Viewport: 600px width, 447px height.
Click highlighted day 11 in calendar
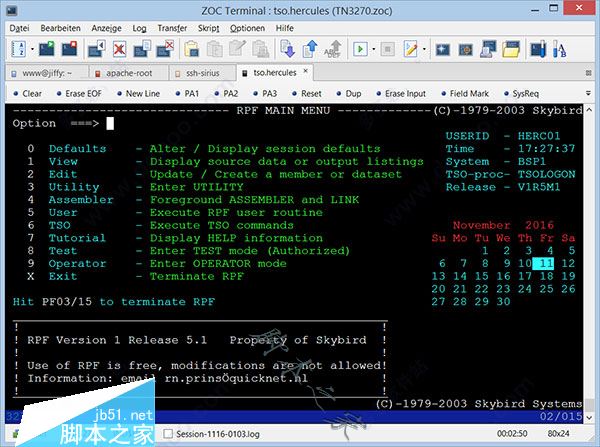tap(543, 263)
